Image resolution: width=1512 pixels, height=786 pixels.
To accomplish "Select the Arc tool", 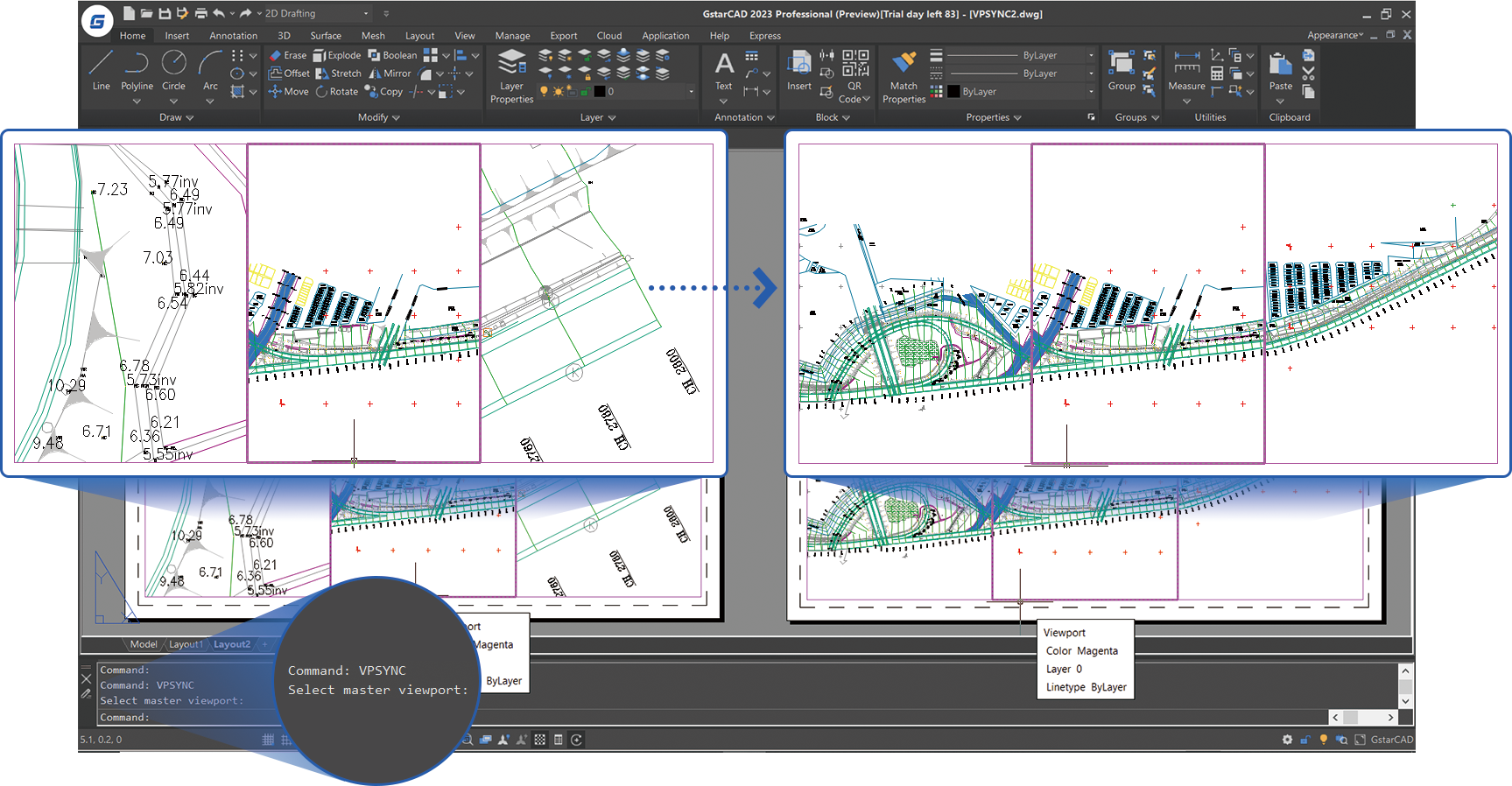I will pyautogui.click(x=210, y=70).
